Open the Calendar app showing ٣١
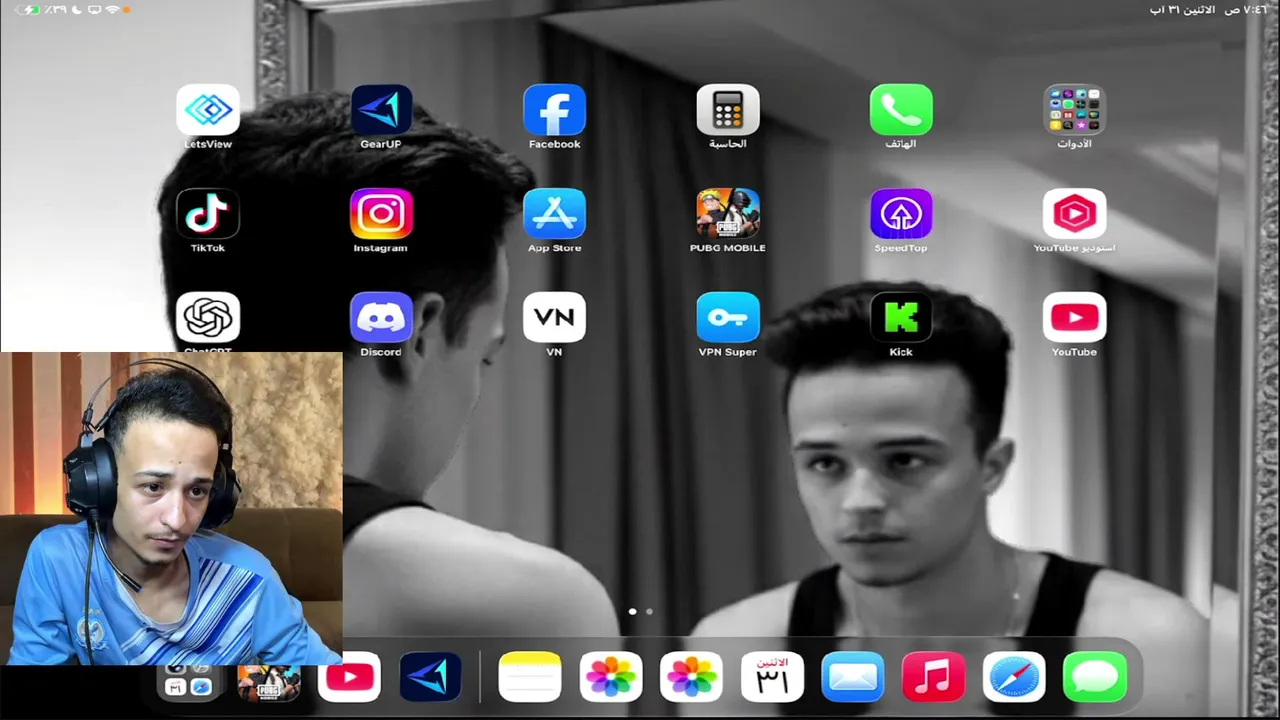Viewport: 1280px width, 720px height. click(772, 678)
